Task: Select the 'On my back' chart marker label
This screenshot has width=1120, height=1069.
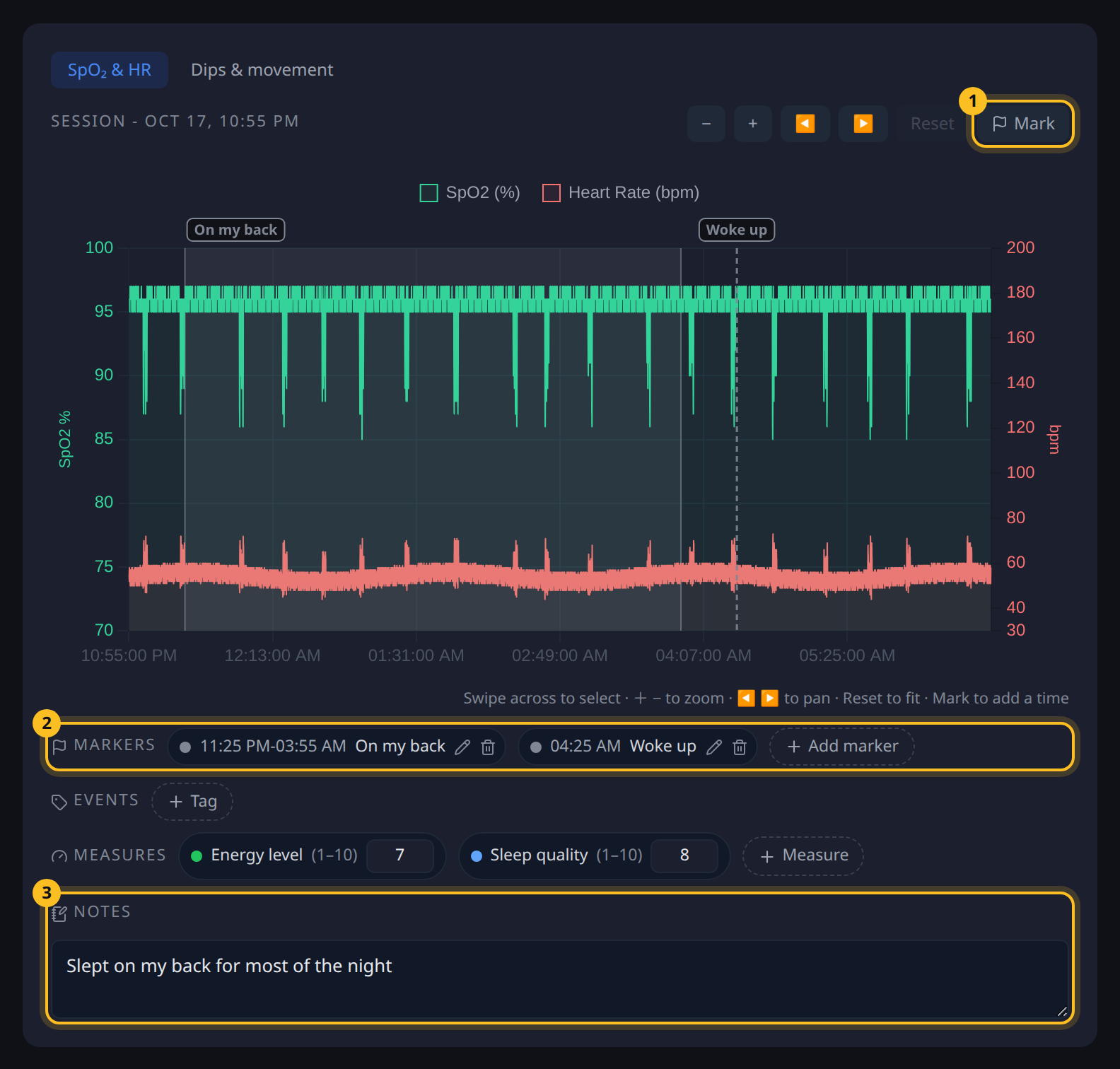Action: 235,230
